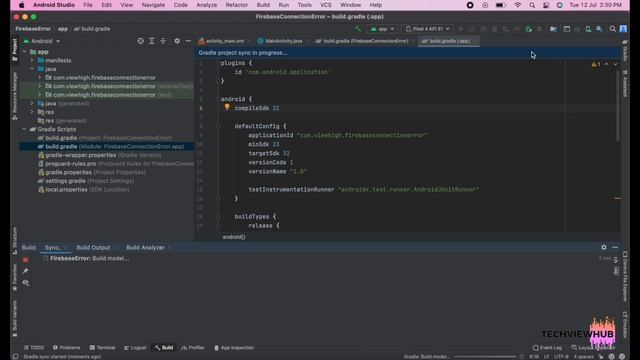The width and height of the screenshot is (640, 360).
Task: Open the TODO tool window
Action: pos(33,348)
